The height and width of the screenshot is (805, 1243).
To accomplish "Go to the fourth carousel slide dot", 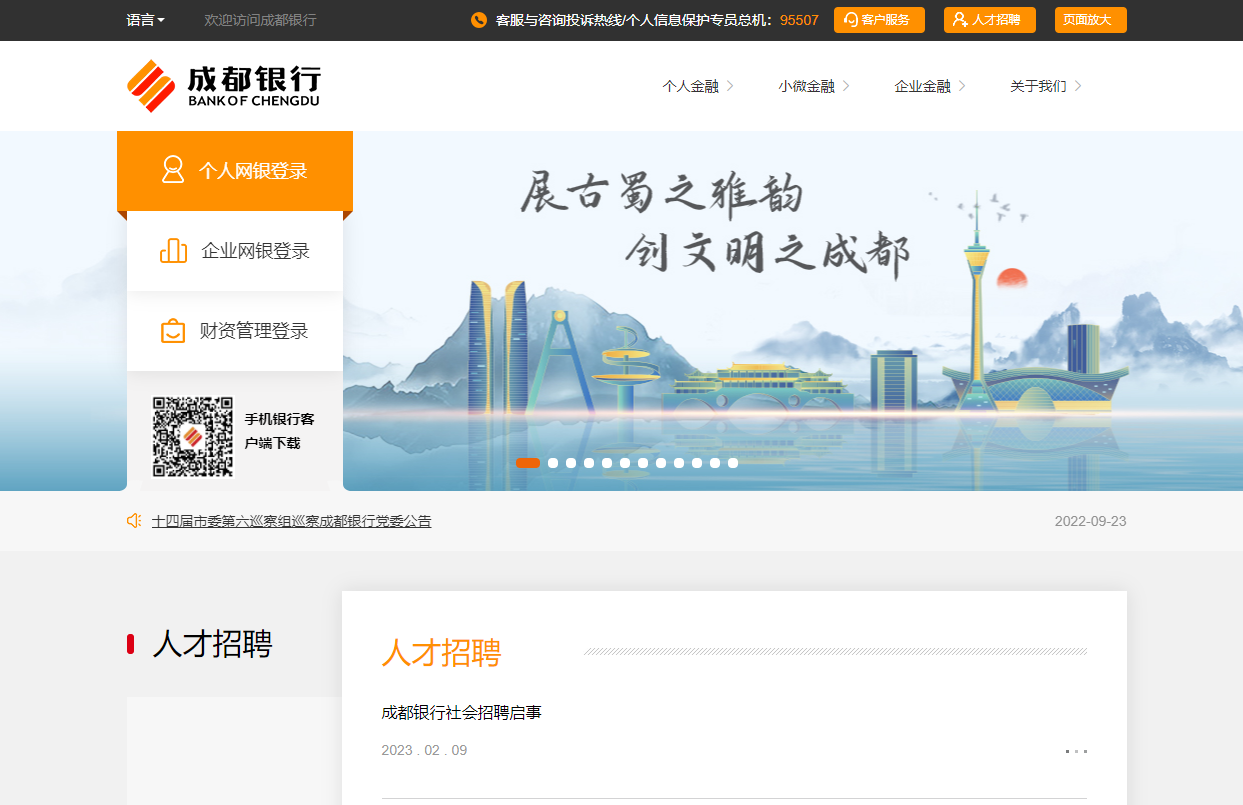I will point(589,463).
